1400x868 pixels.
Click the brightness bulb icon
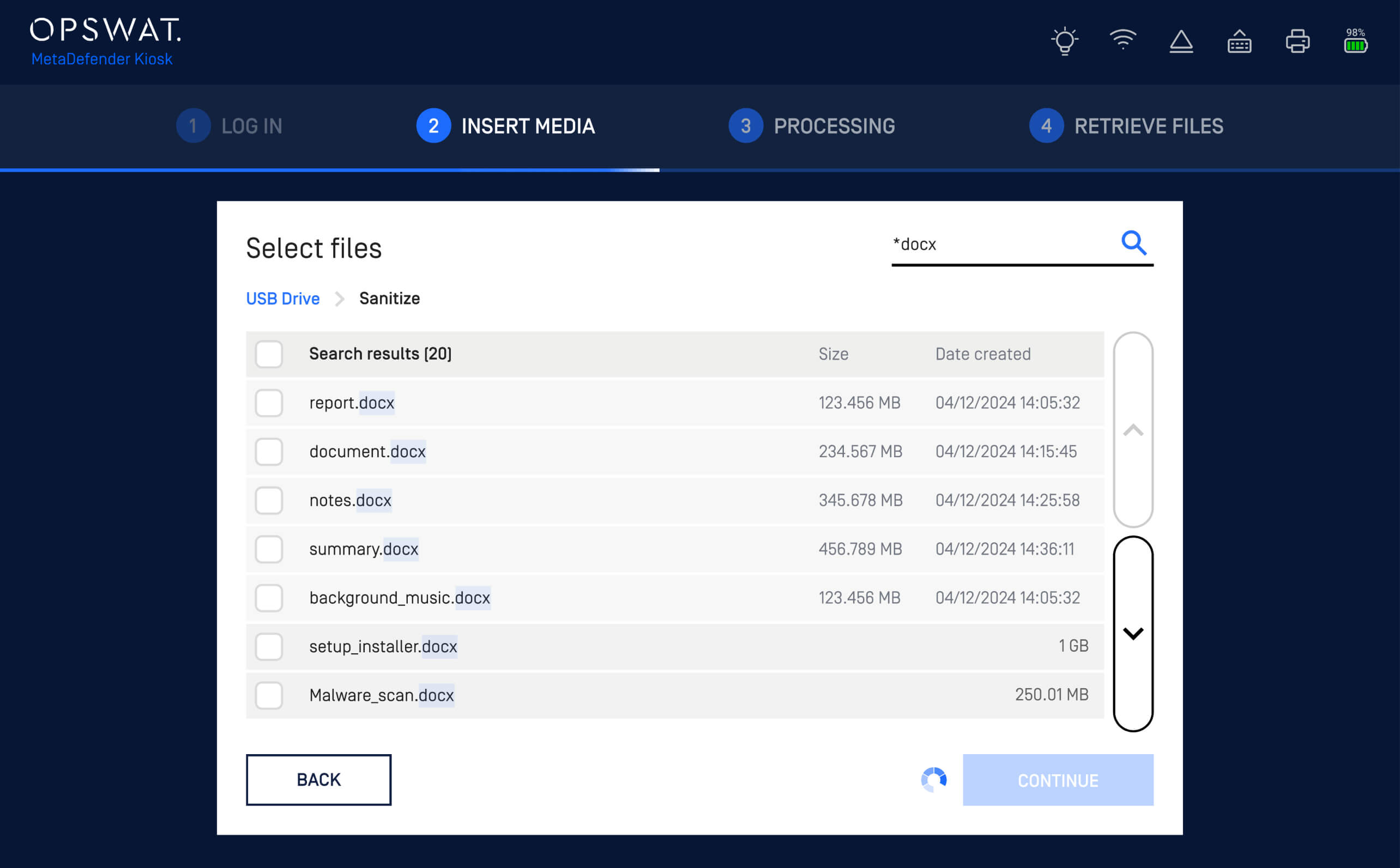tap(1064, 40)
